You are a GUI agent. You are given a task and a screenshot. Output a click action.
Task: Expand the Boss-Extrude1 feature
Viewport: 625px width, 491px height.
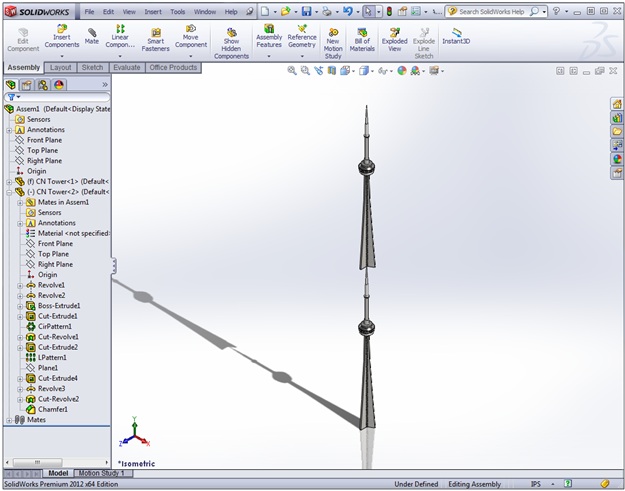[20, 306]
